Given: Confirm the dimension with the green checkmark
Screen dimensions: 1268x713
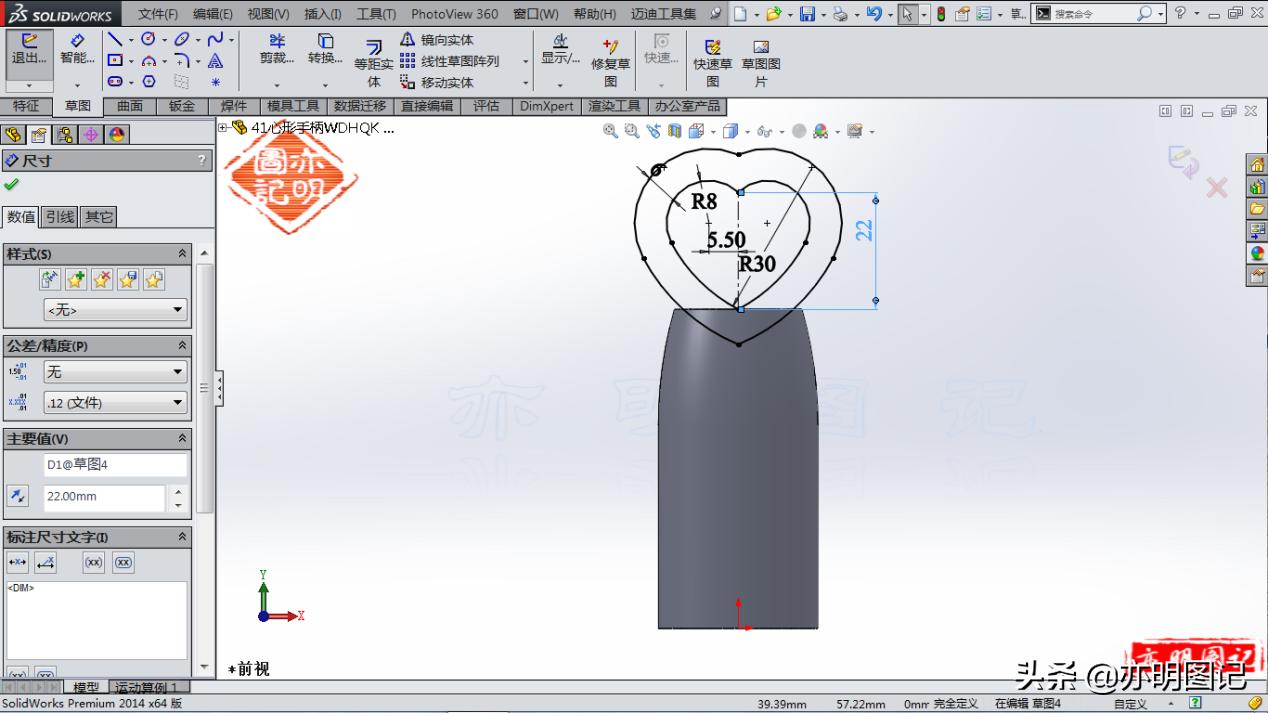Looking at the screenshot, I should pyautogui.click(x=13, y=185).
